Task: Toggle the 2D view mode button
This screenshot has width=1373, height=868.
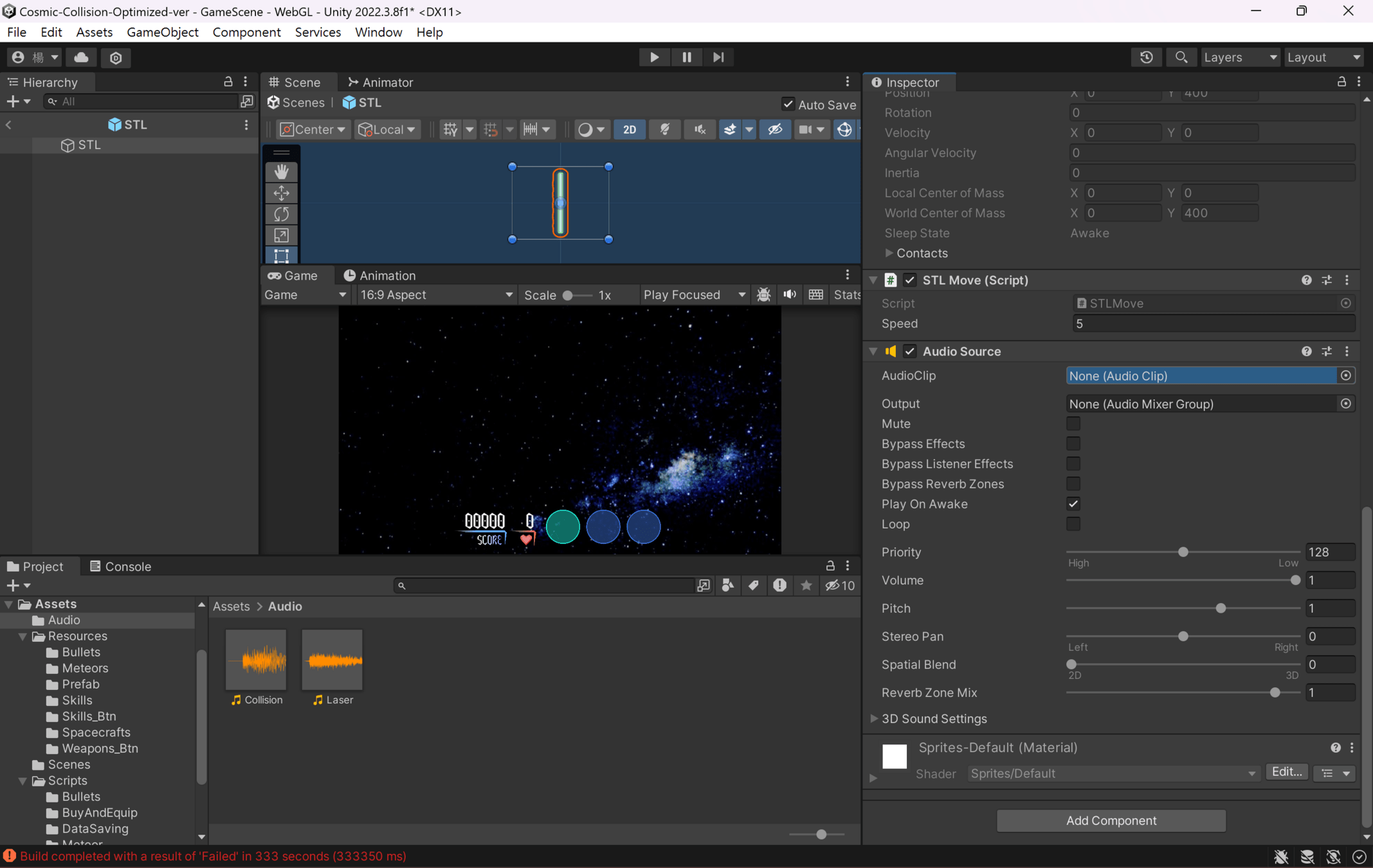Action: point(629,129)
